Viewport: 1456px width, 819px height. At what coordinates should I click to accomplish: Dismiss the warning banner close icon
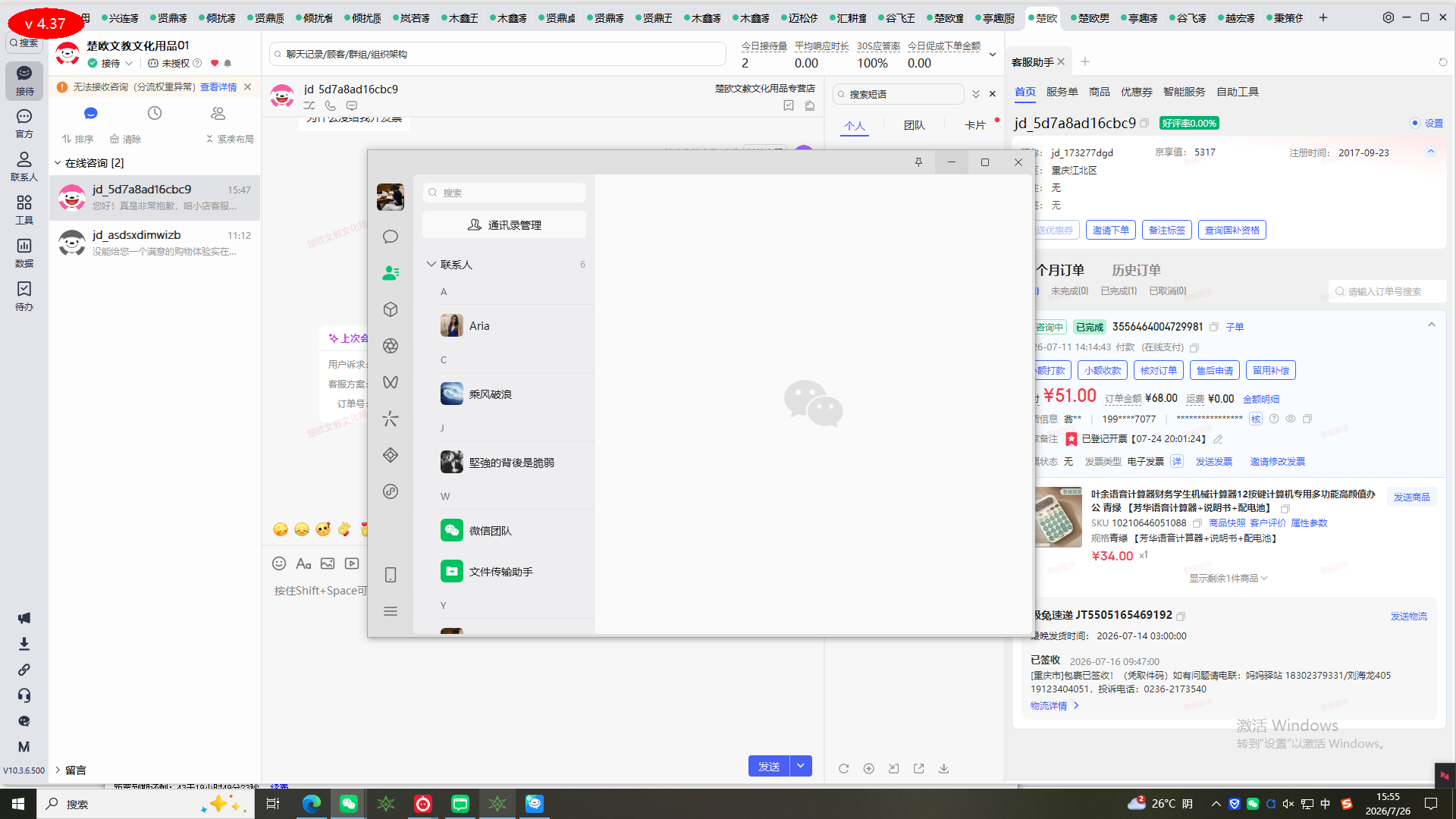coord(247,87)
